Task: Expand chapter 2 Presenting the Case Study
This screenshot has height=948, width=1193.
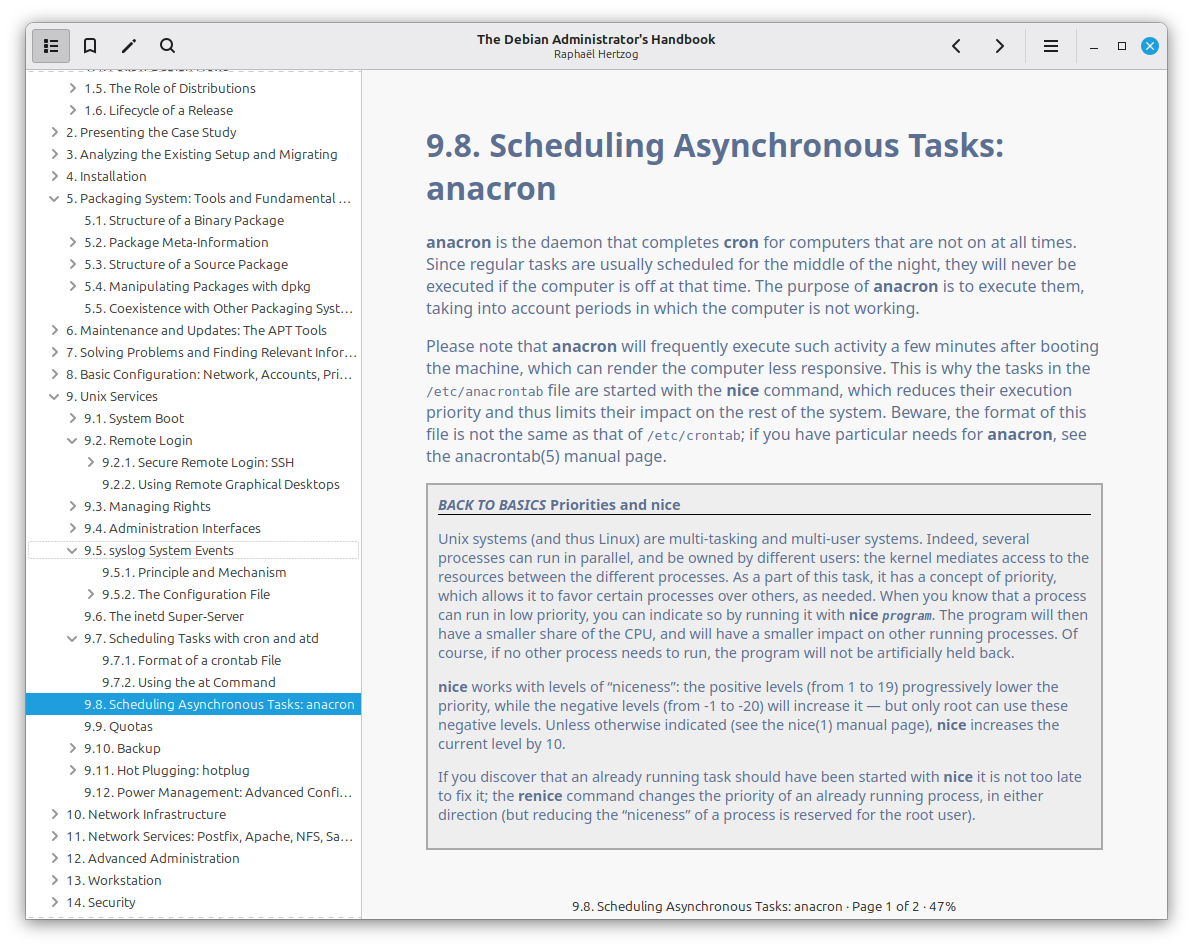Action: (54, 132)
